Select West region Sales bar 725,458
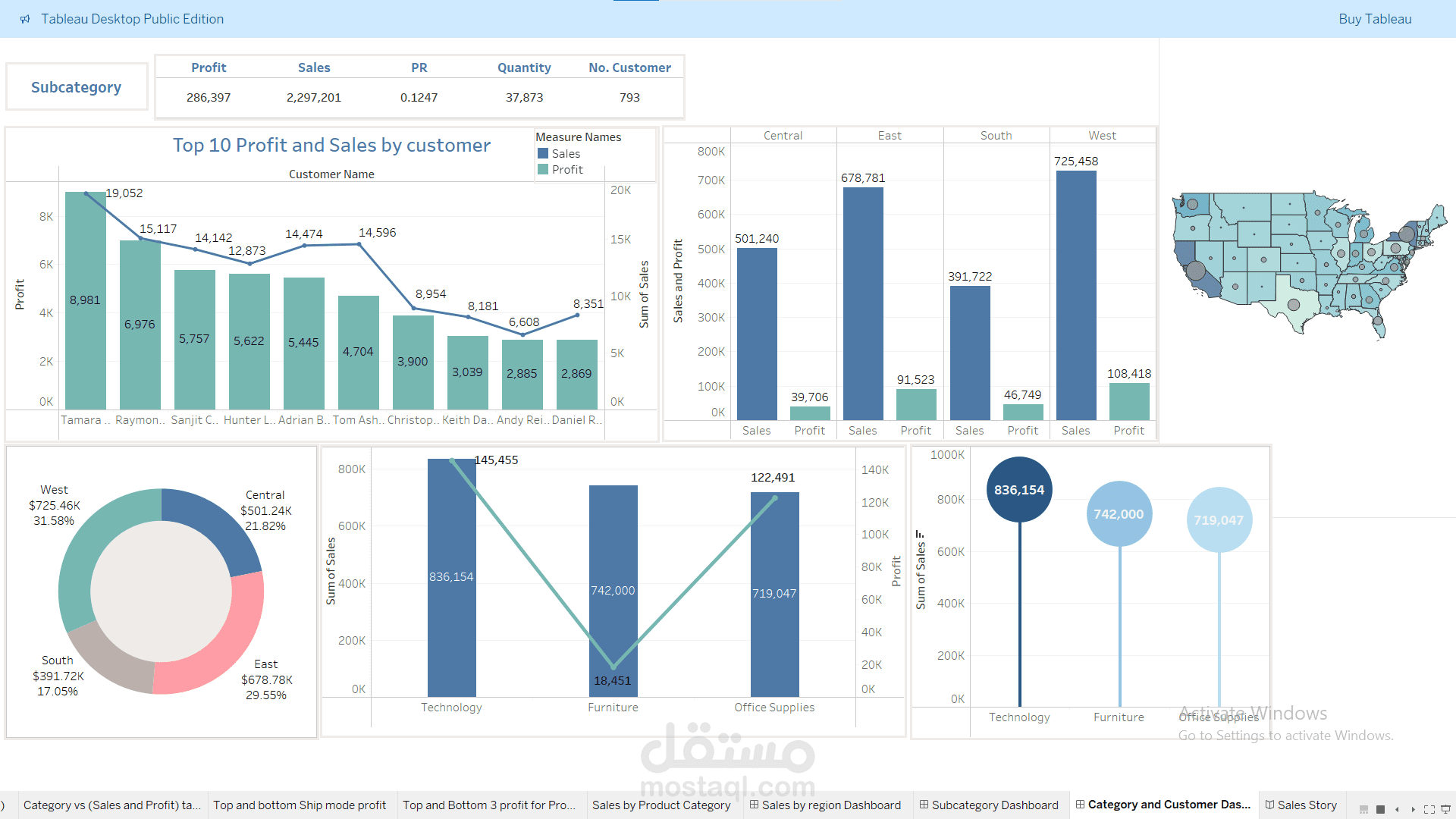The image size is (1456, 819). tap(1076, 295)
